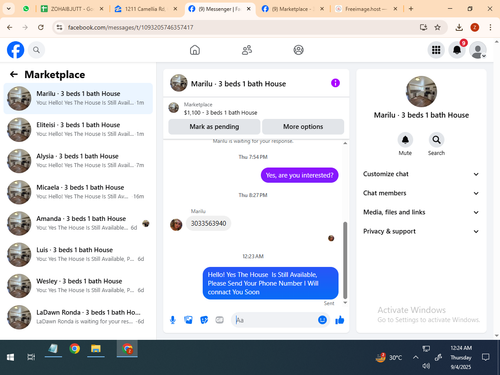Open the account profile avatar menu
This screenshot has width=500, height=375.
478,50
